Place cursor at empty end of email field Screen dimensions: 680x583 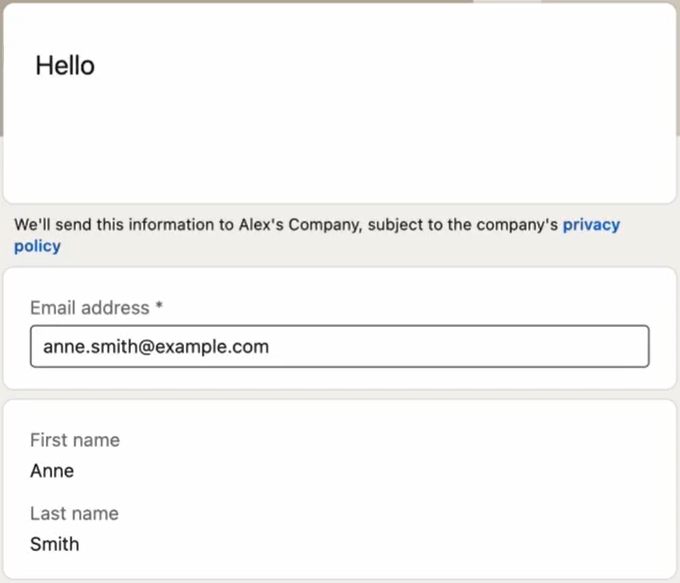click(x=500, y=347)
